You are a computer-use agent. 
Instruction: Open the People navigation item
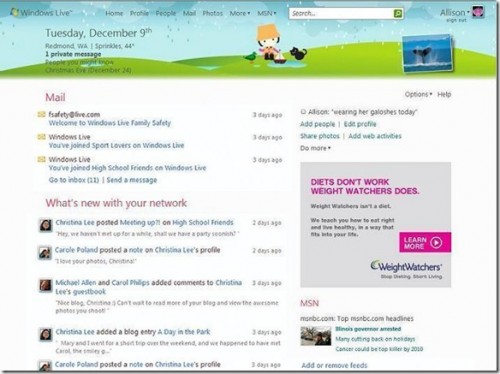coord(166,13)
